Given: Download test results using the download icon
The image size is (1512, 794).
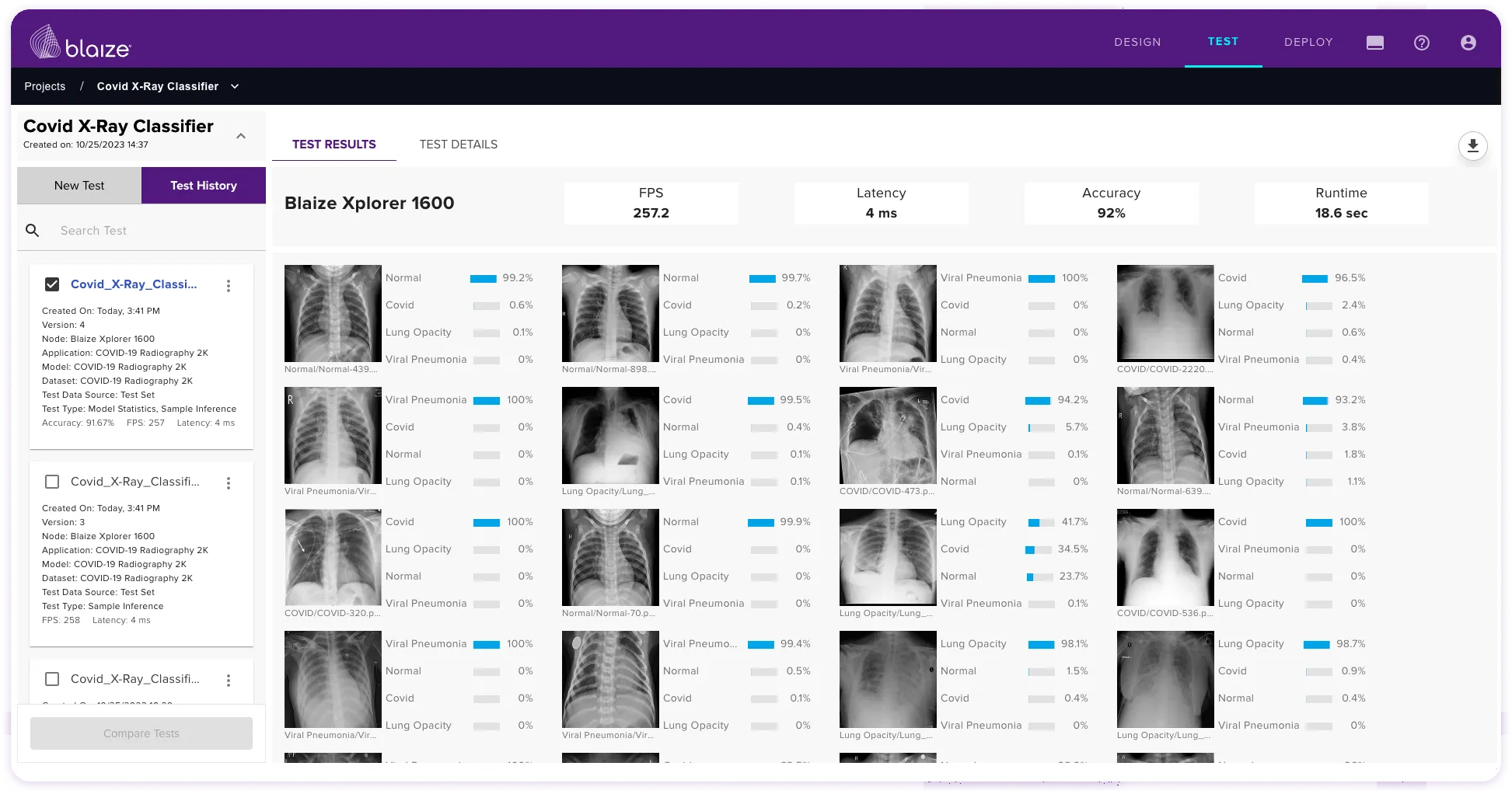Looking at the screenshot, I should click(1472, 146).
